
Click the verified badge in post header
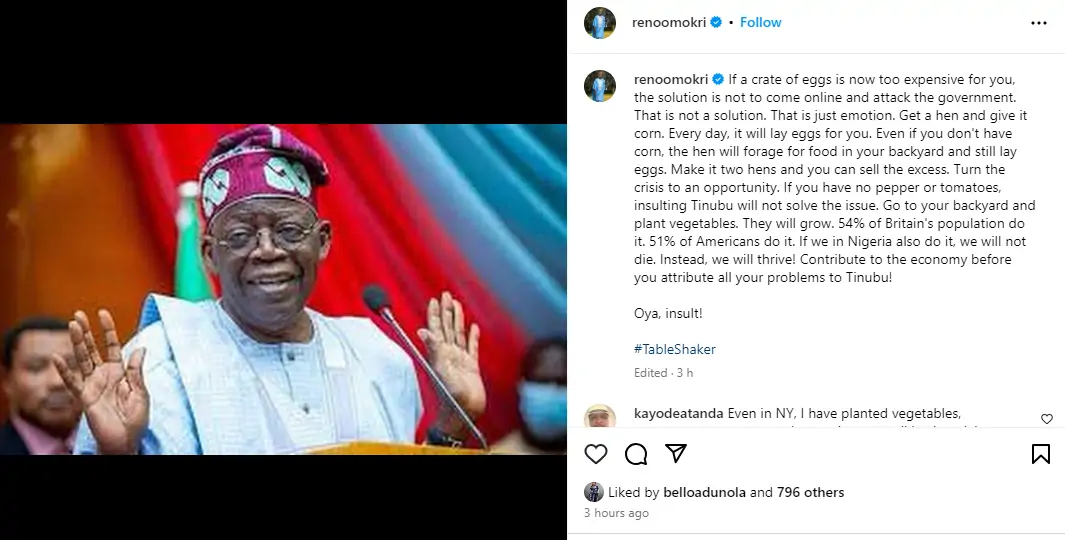[x=716, y=22]
